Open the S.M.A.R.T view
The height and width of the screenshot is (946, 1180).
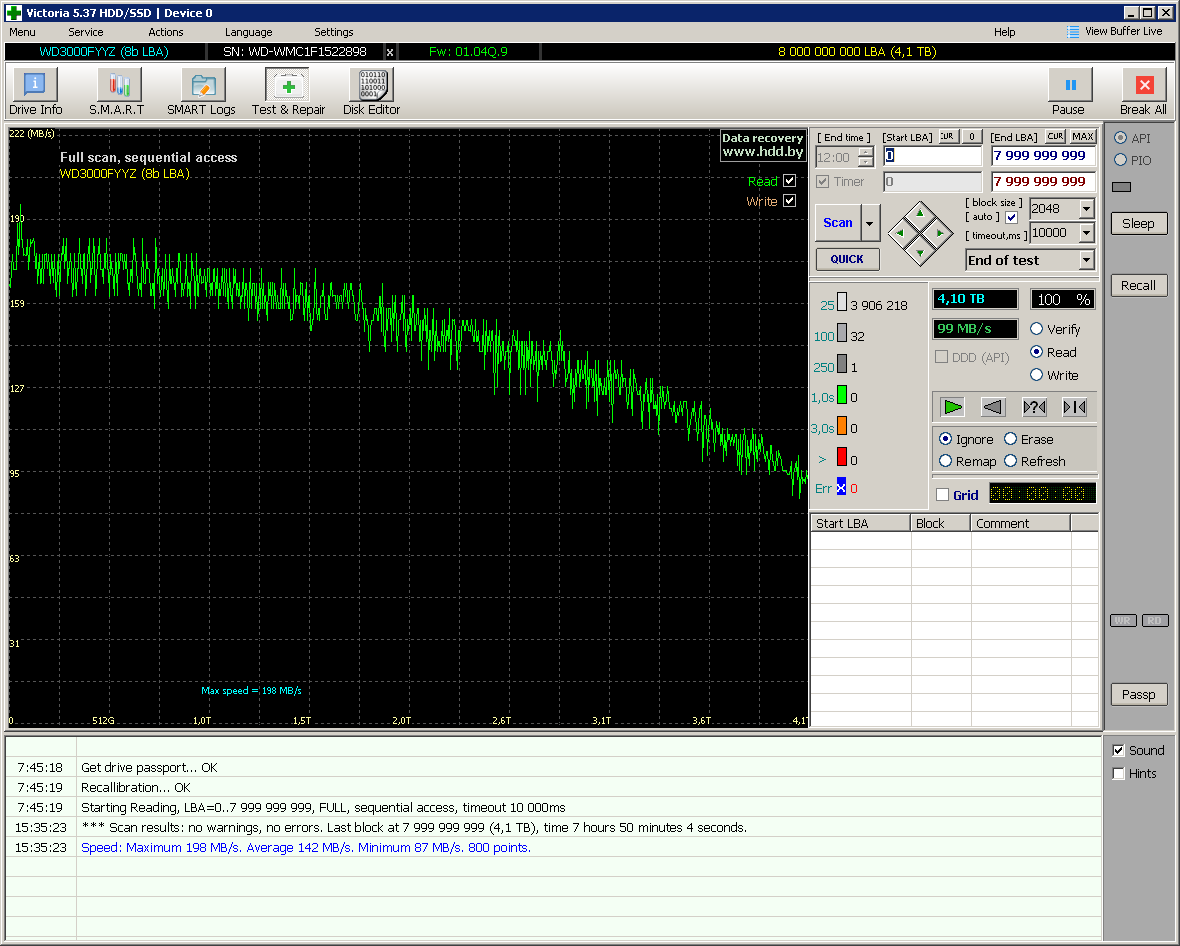117,92
